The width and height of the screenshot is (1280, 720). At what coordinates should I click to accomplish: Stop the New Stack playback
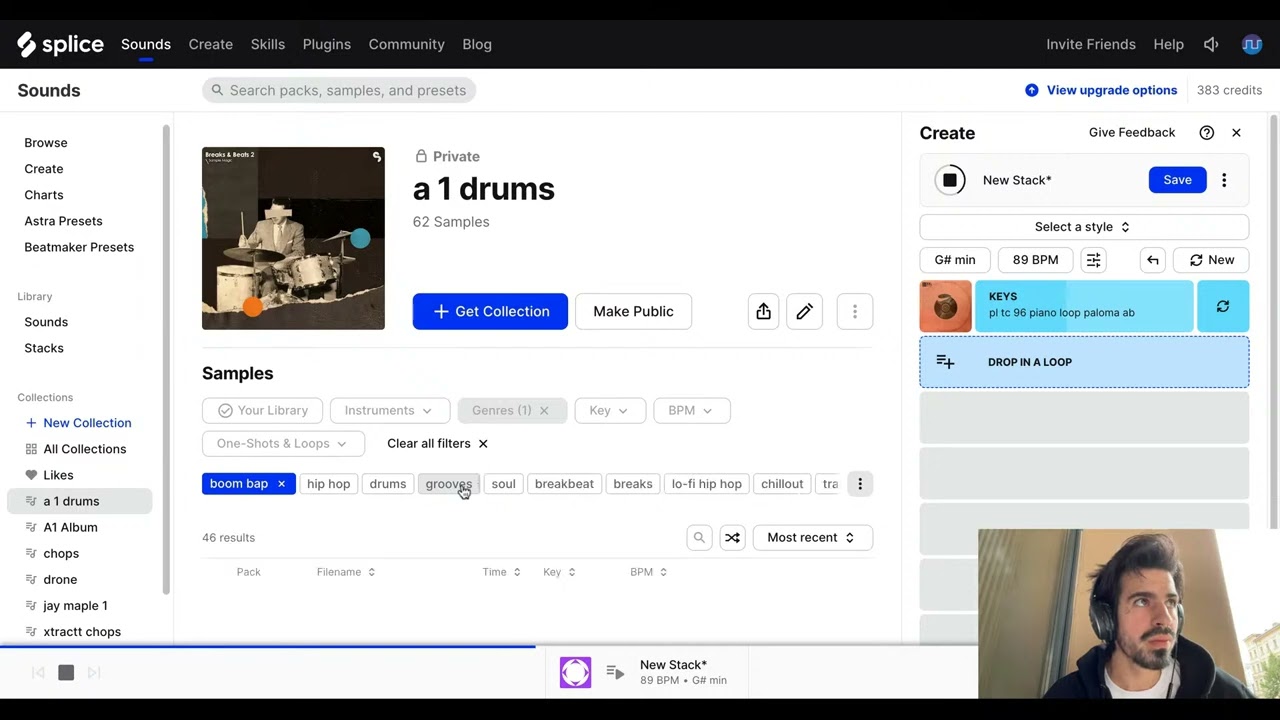click(949, 180)
